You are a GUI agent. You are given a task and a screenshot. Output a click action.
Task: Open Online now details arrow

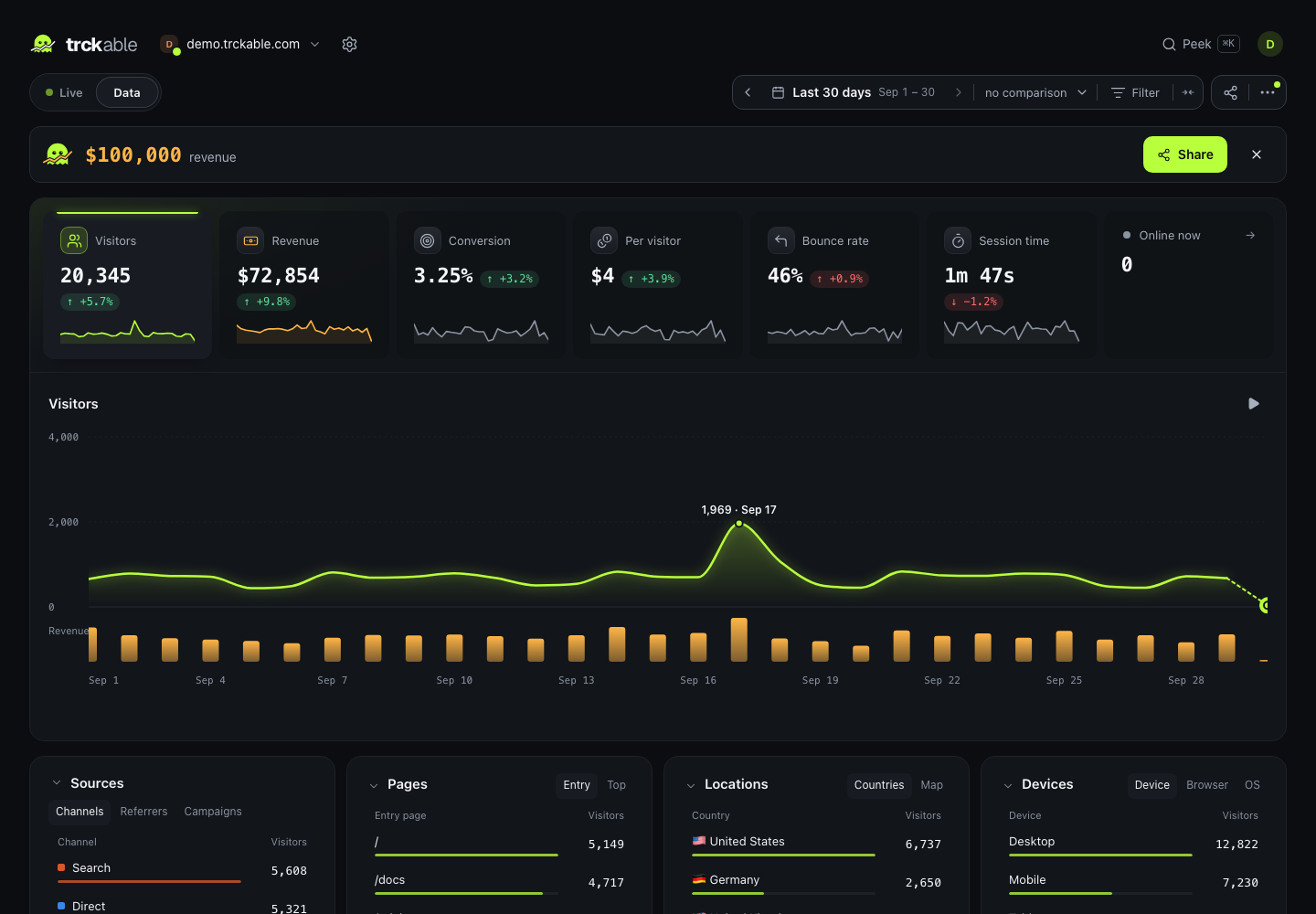(1250, 235)
